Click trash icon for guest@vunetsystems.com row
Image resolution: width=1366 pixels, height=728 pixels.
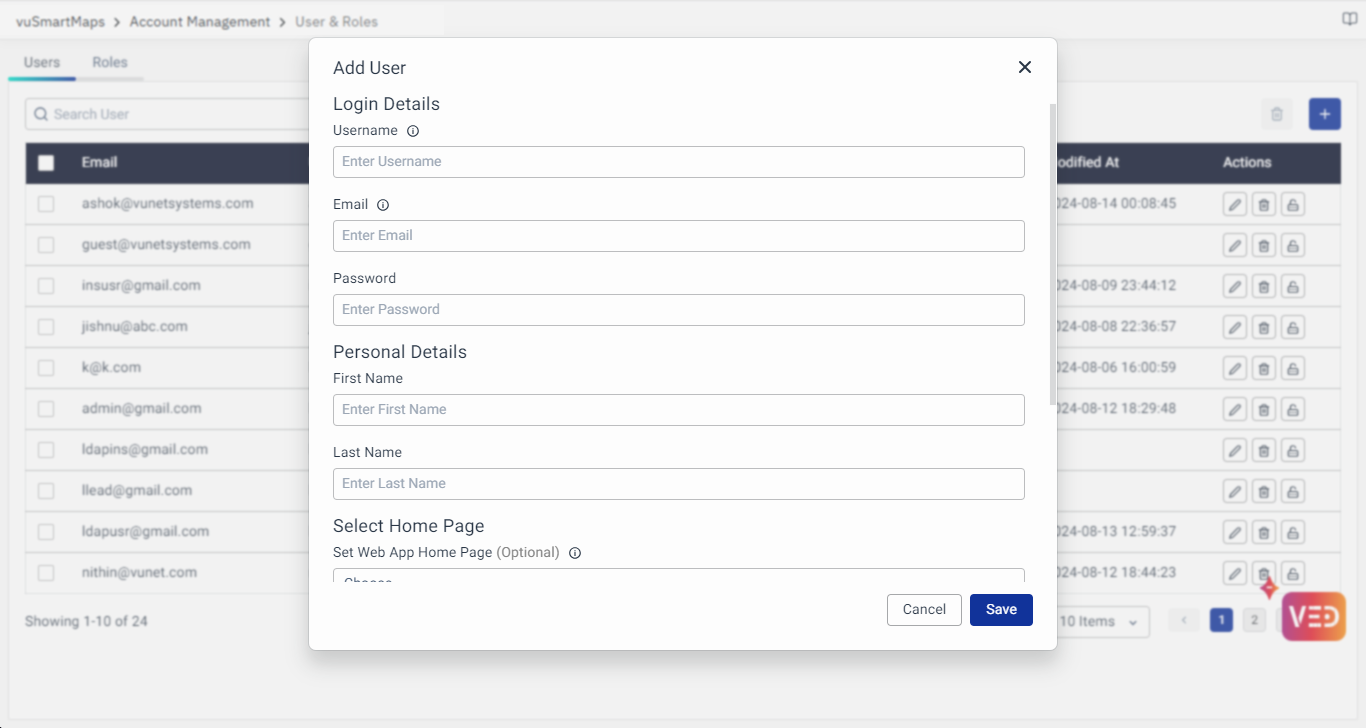point(1264,245)
